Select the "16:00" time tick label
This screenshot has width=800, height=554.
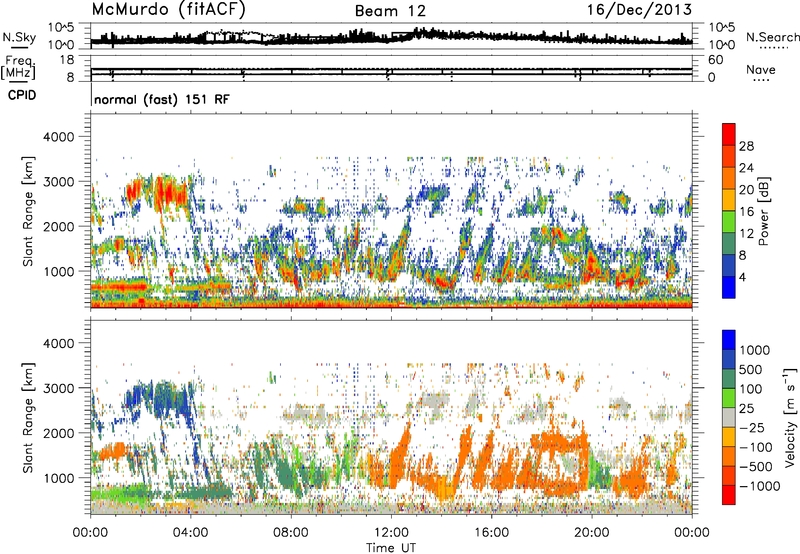(x=491, y=533)
